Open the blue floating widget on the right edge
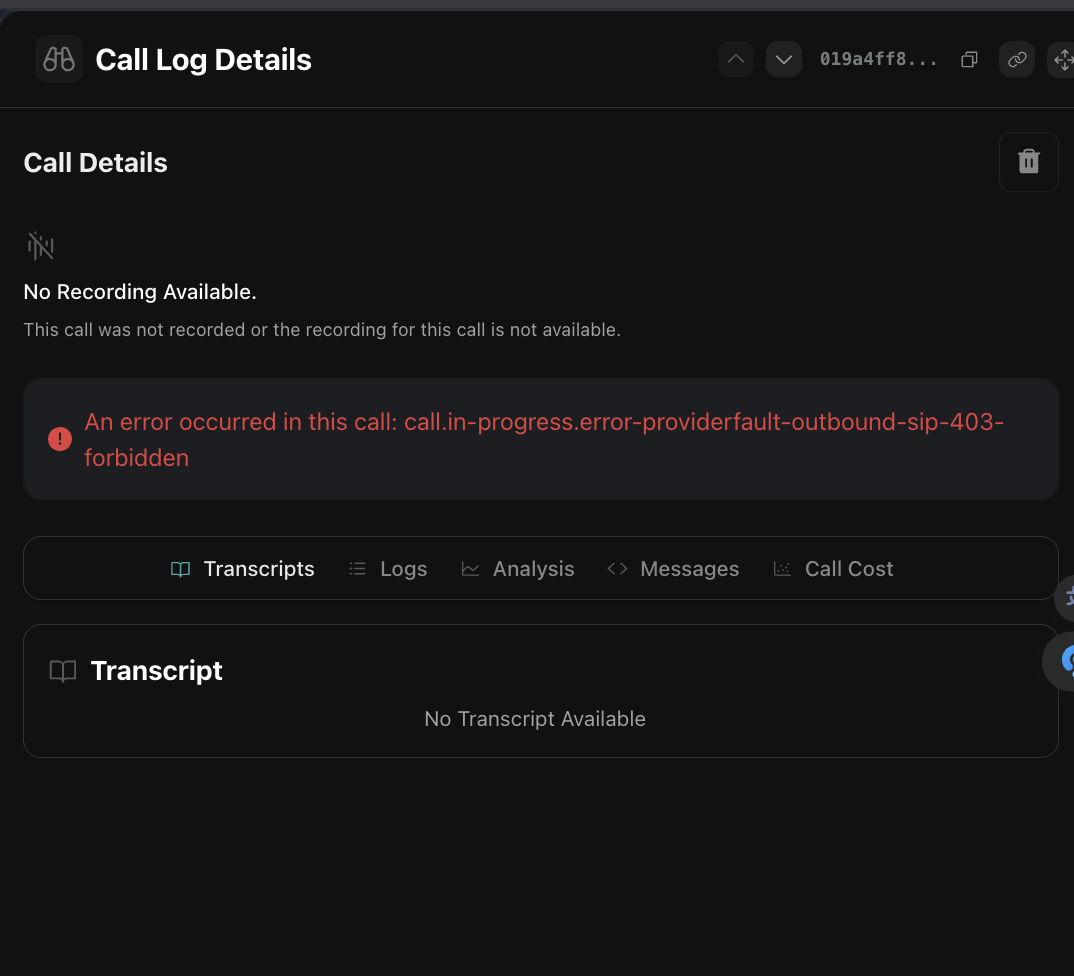This screenshot has width=1074, height=976. pyautogui.click(x=1064, y=660)
